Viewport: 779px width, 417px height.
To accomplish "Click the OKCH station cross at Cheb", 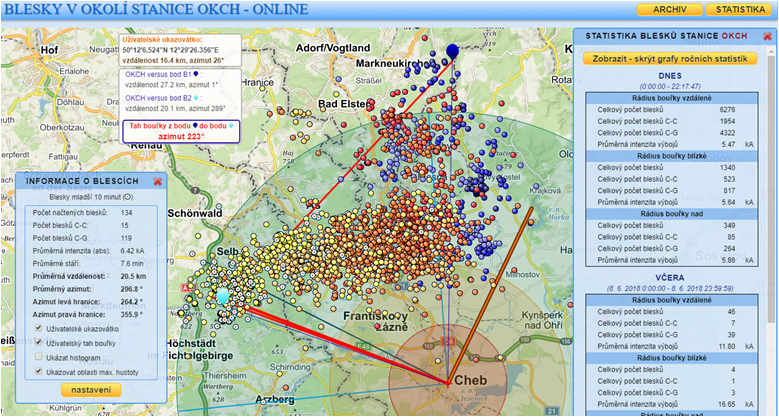I will [x=447, y=384].
